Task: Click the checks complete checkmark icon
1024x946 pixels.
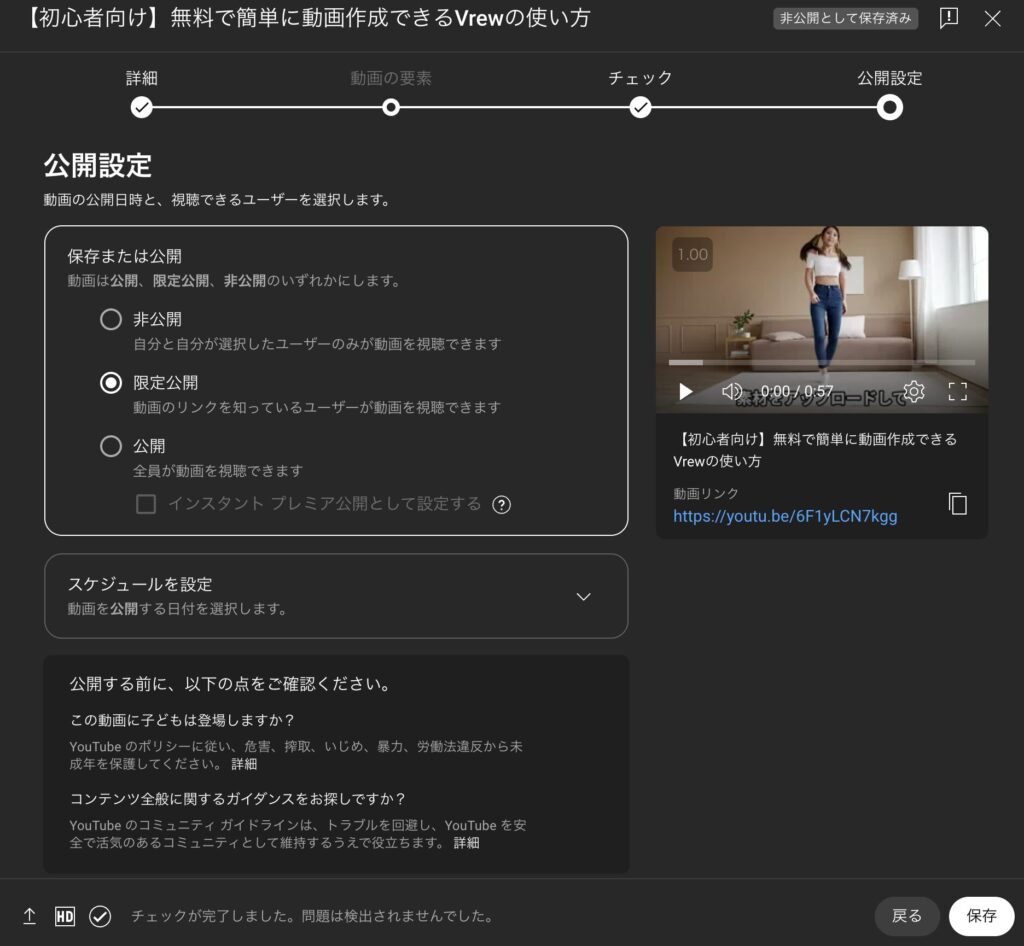Action: [100, 916]
